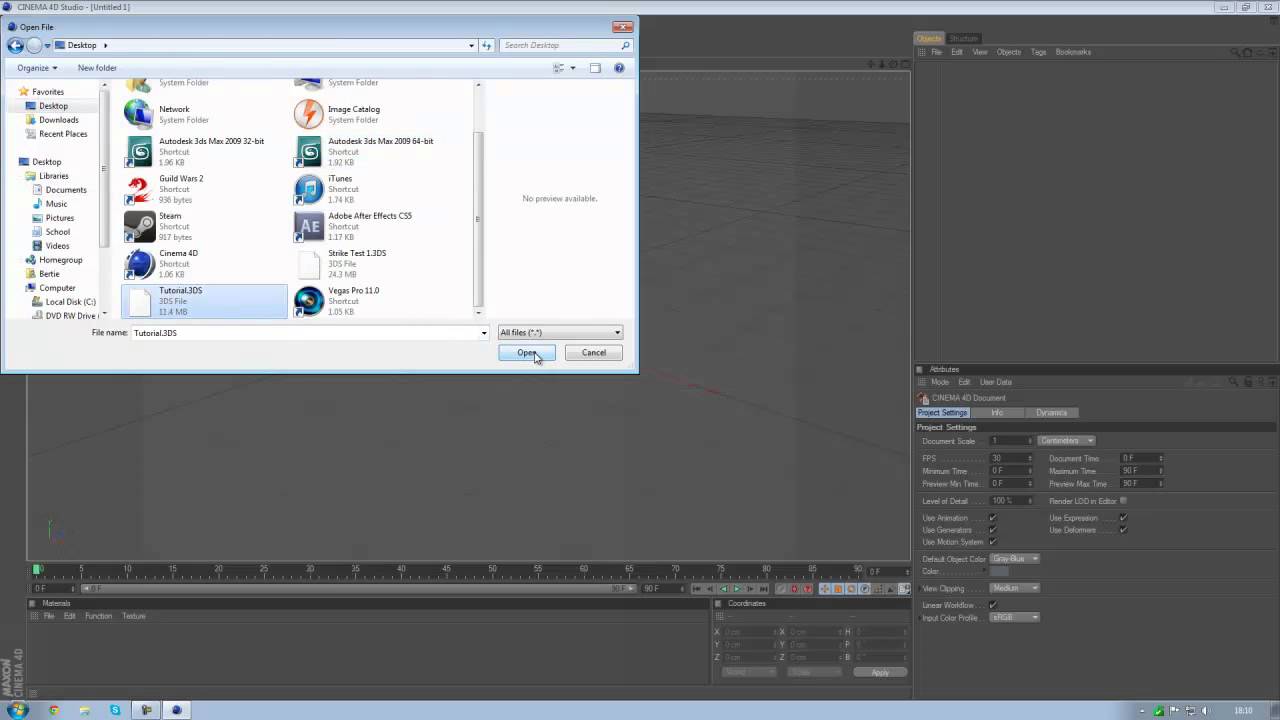Toggle the preview pane icon
1280x720 pixels.
point(595,68)
